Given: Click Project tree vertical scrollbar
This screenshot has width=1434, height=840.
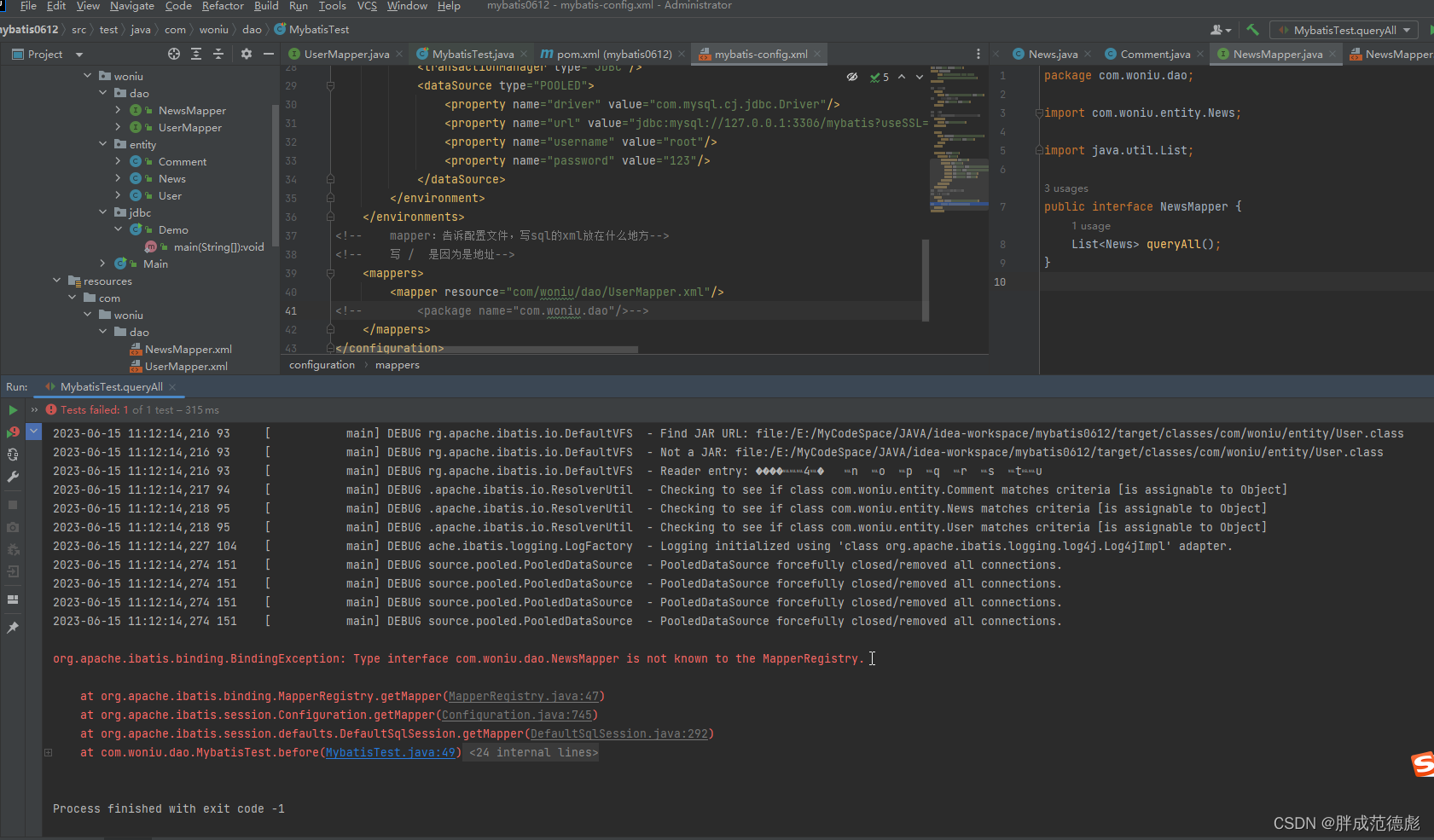Looking at the screenshot, I should 275,175.
